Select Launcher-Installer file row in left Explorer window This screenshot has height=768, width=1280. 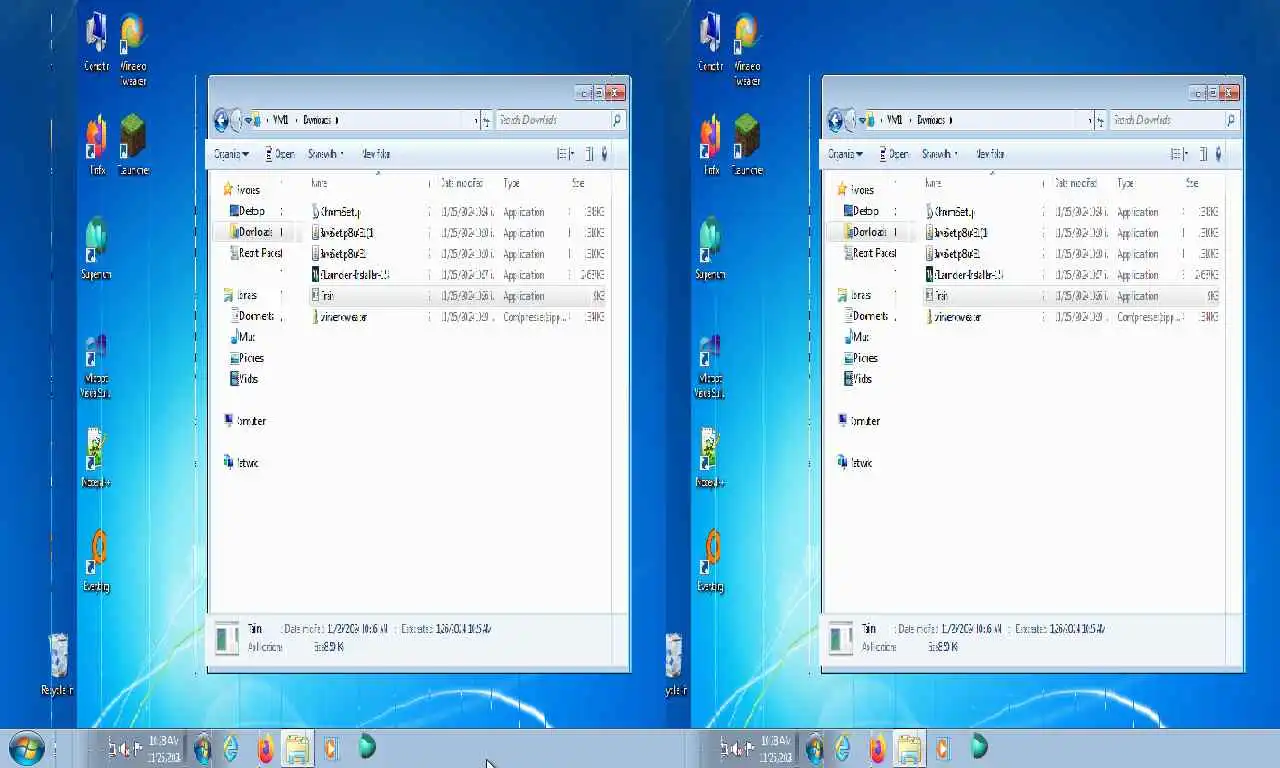[x=458, y=274]
